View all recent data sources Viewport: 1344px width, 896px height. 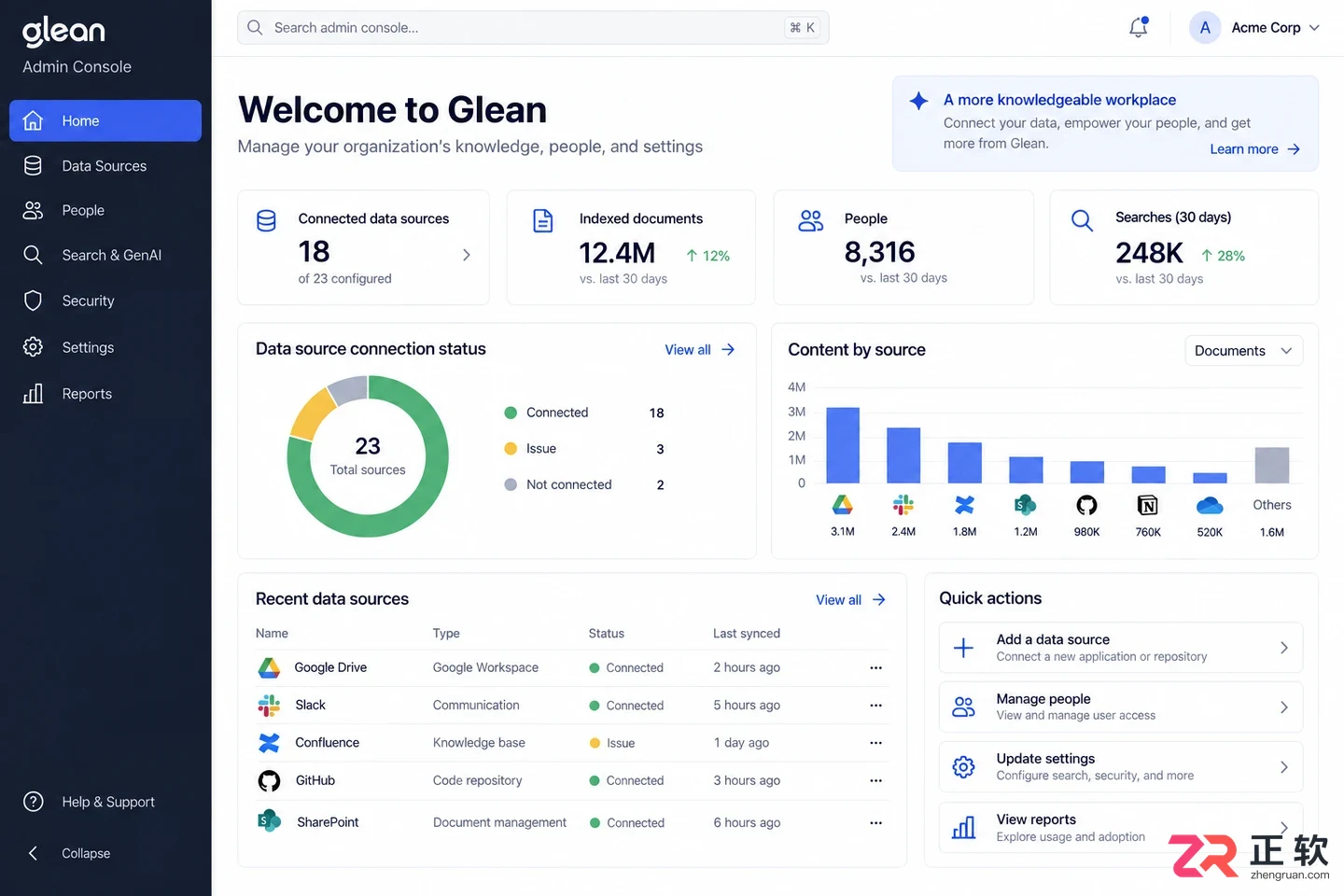pyautogui.click(x=851, y=600)
